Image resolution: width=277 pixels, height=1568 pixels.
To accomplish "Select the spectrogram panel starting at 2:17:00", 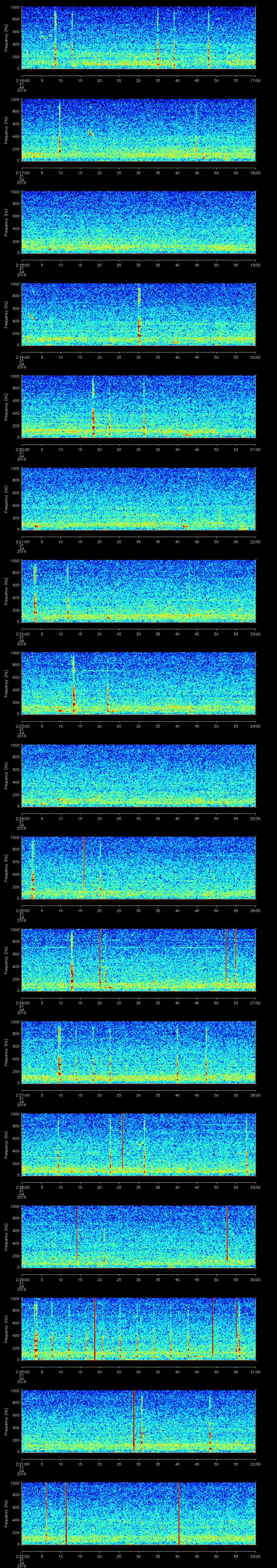I will coord(139,130).
